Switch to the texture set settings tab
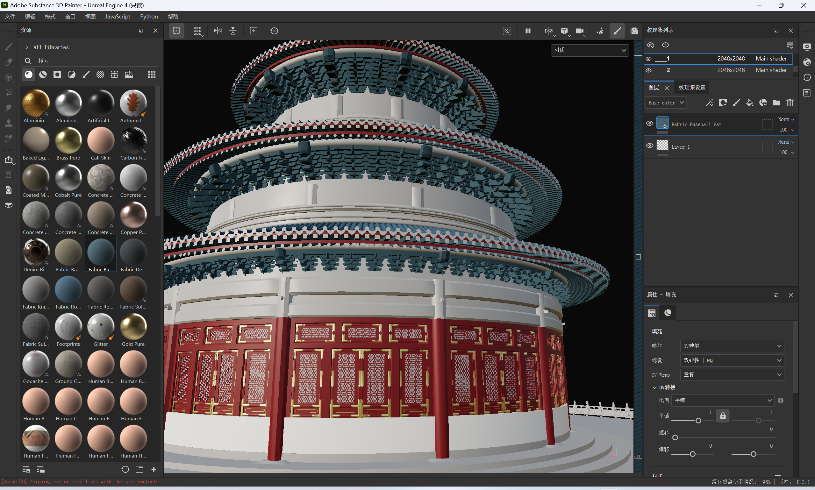815x490 pixels. [x=692, y=87]
